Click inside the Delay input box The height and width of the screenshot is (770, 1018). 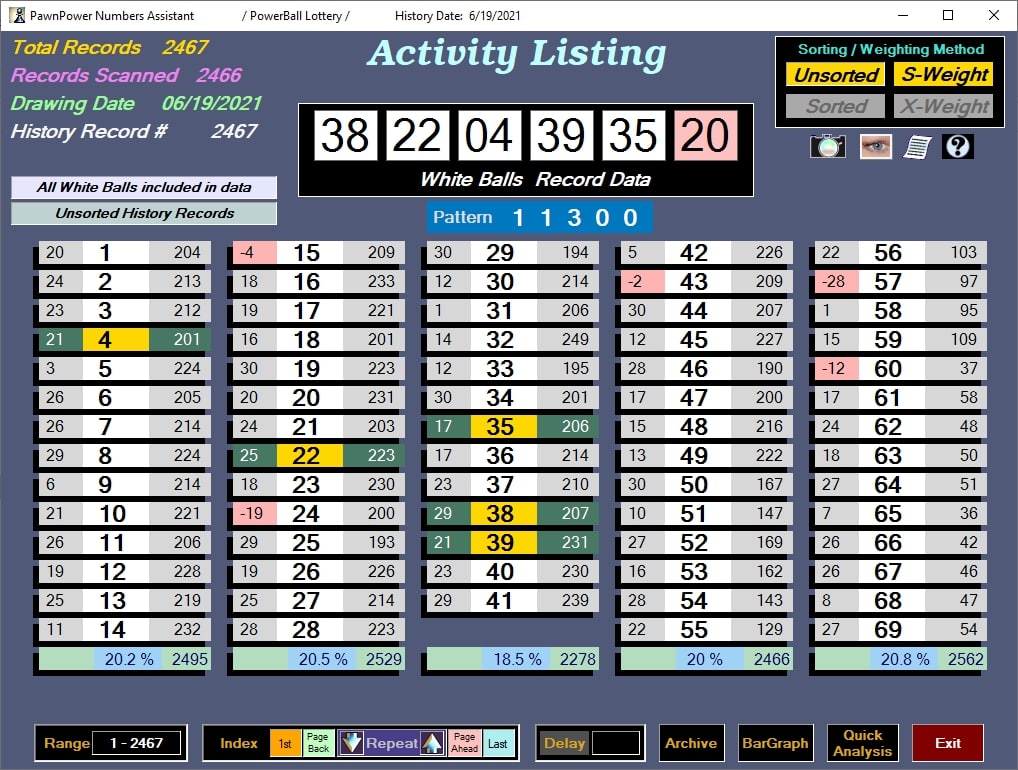(x=614, y=742)
